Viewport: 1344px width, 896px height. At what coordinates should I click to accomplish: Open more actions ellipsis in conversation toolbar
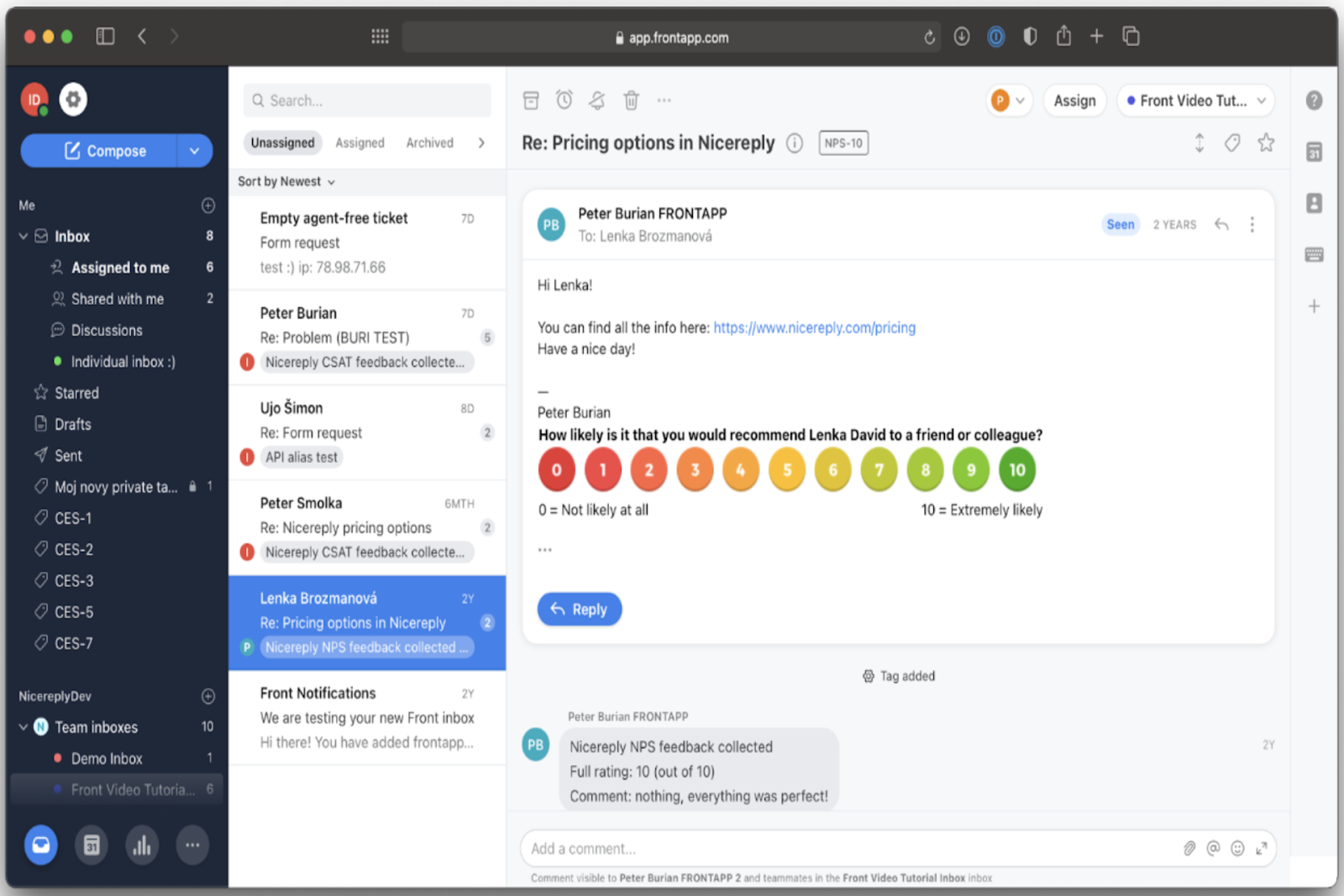point(664,100)
